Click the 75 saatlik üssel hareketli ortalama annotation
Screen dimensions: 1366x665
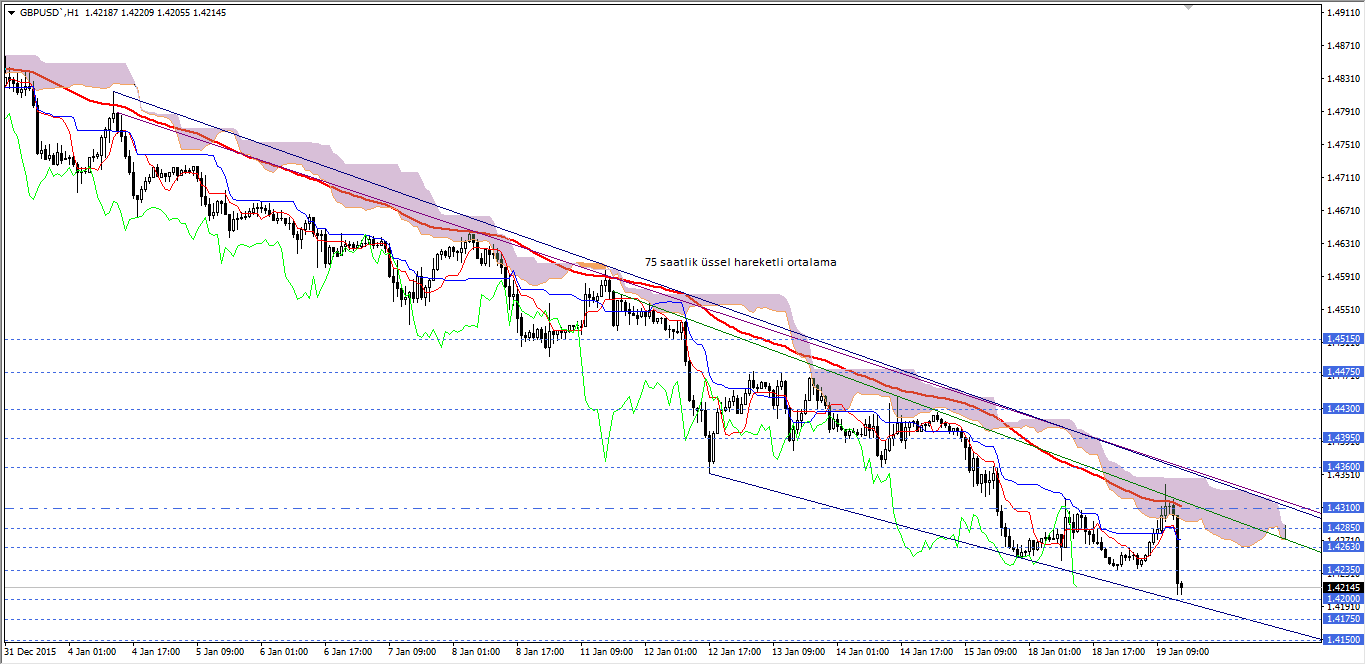tap(741, 262)
